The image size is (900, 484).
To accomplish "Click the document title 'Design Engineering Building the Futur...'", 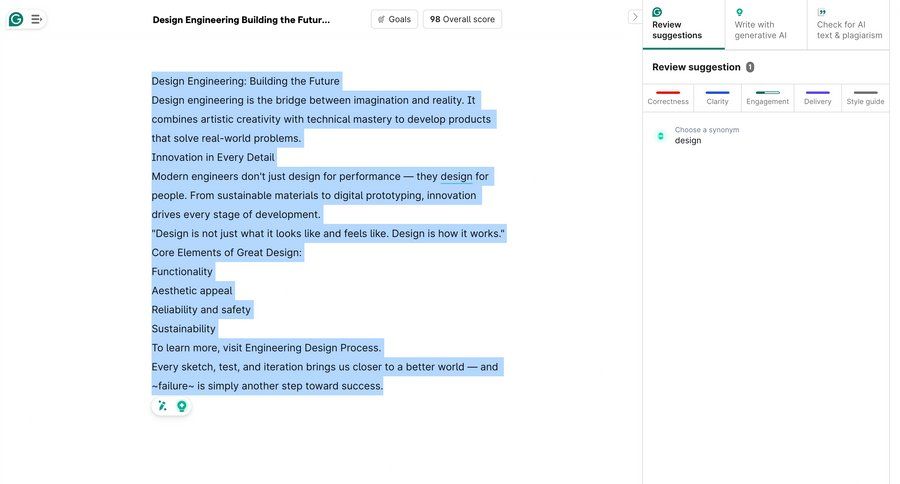I will 241,20.
